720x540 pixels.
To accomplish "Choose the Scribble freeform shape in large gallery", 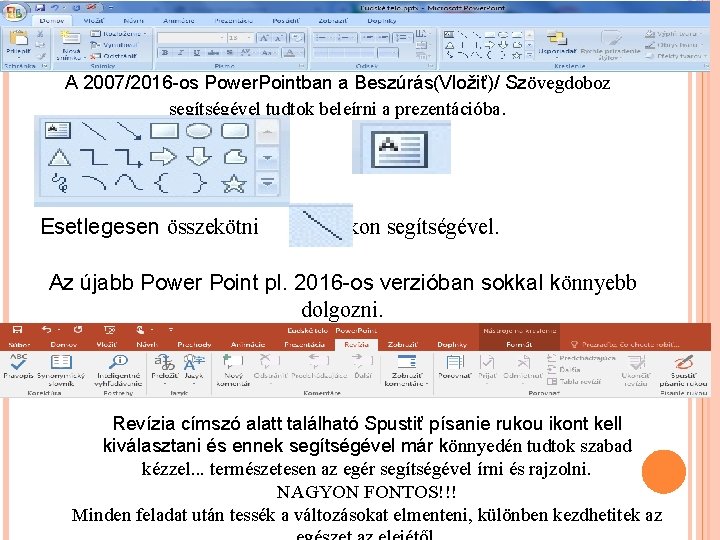I will 60,183.
